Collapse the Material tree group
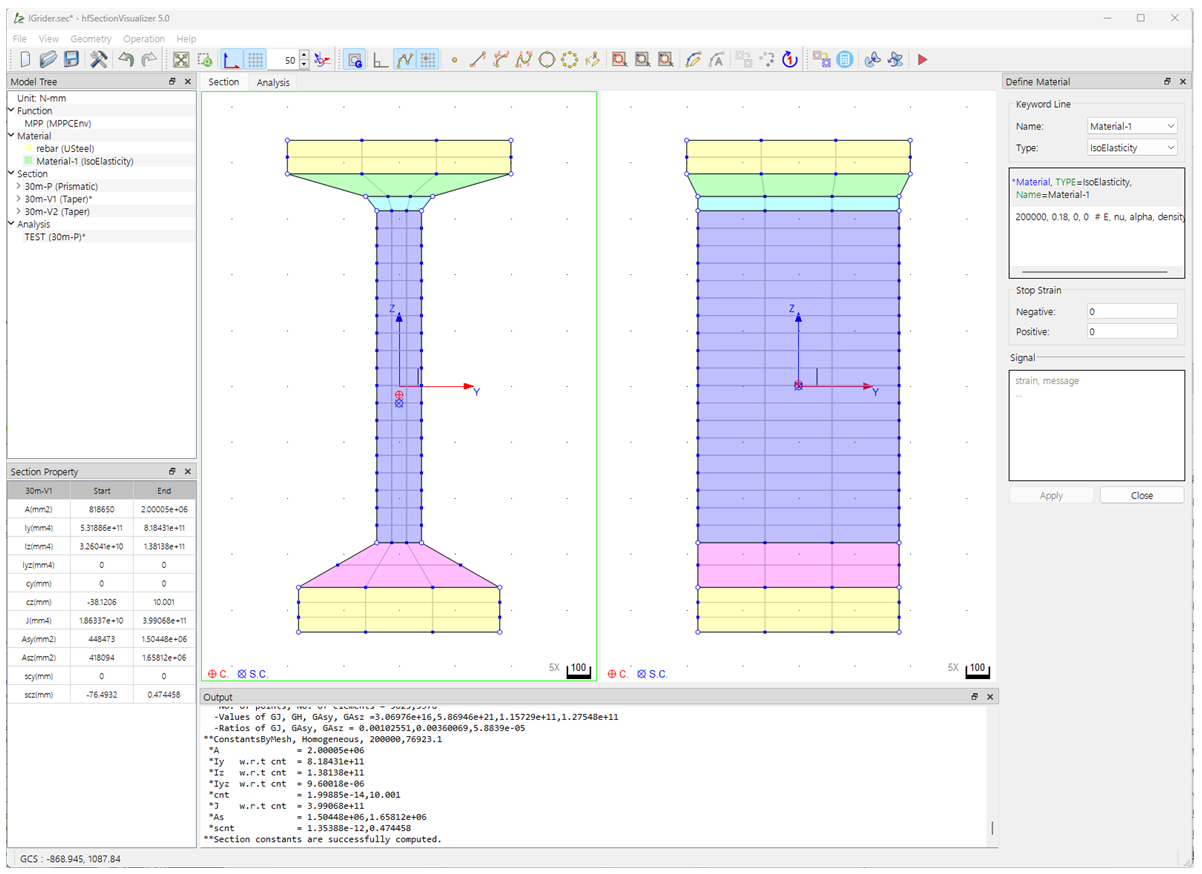The height and width of the screenshot is (874, 1202). (x=12, y=136)
